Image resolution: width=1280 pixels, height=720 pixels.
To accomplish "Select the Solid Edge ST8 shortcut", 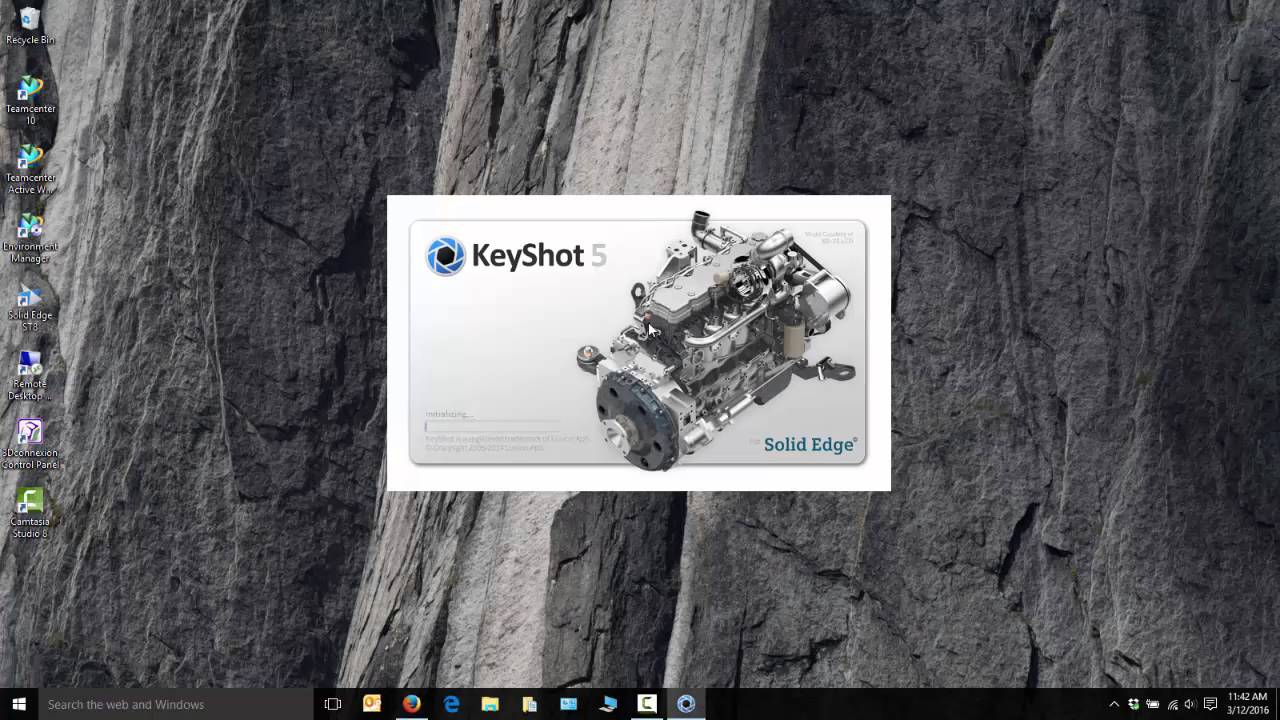I will point(30,308).
